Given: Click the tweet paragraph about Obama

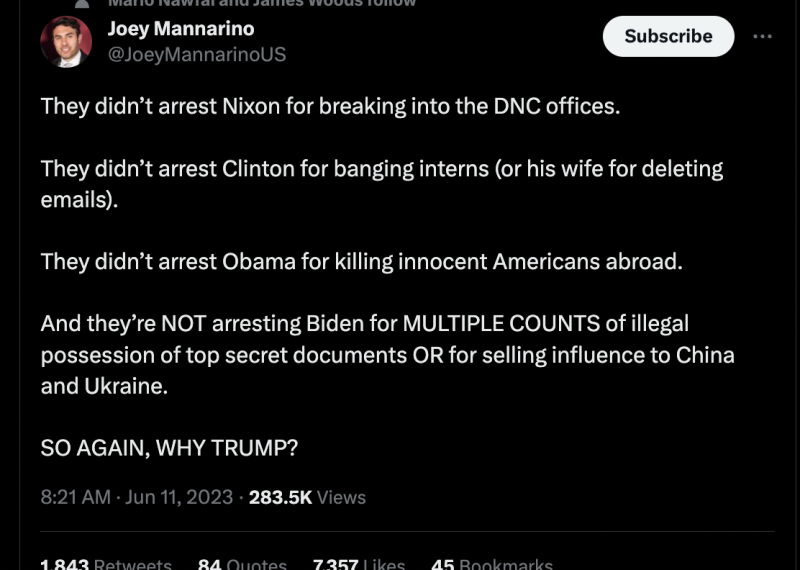Looking at the screenshot, I should (x=360, y=262).
